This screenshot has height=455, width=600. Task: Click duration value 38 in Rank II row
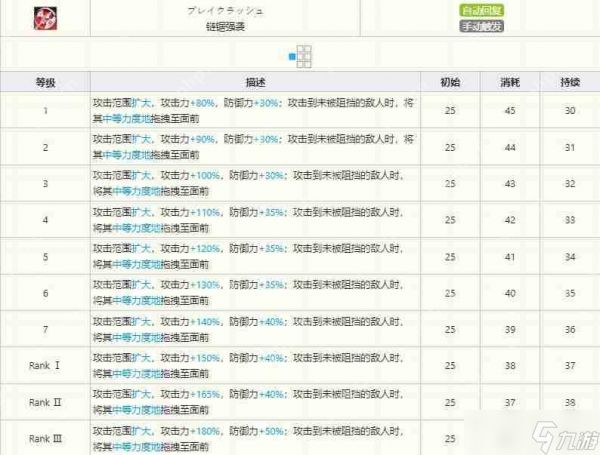pyautogui.click(x=570, y=403)
